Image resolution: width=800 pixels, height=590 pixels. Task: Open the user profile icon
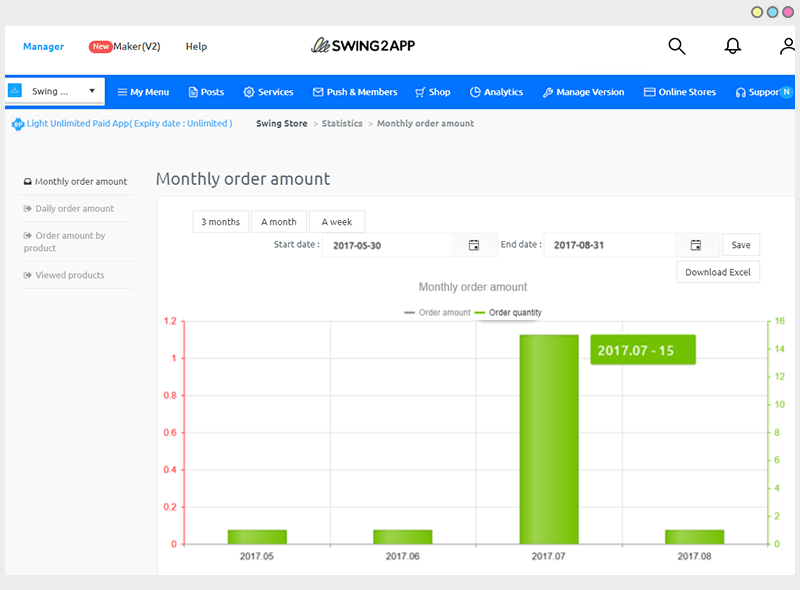point(788,46)
